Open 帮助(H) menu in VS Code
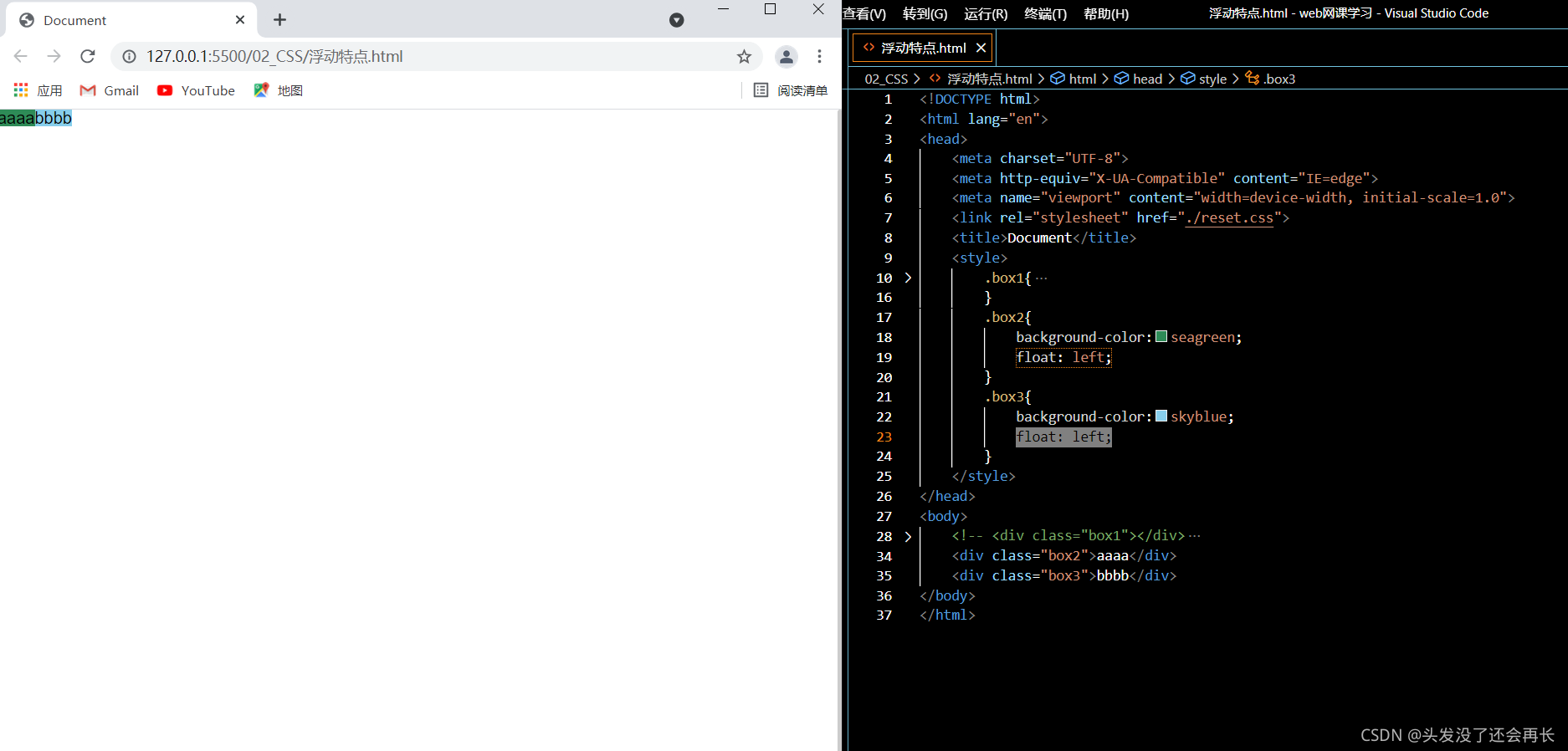The image size is (1568, 751). [x=1106, y=13]
